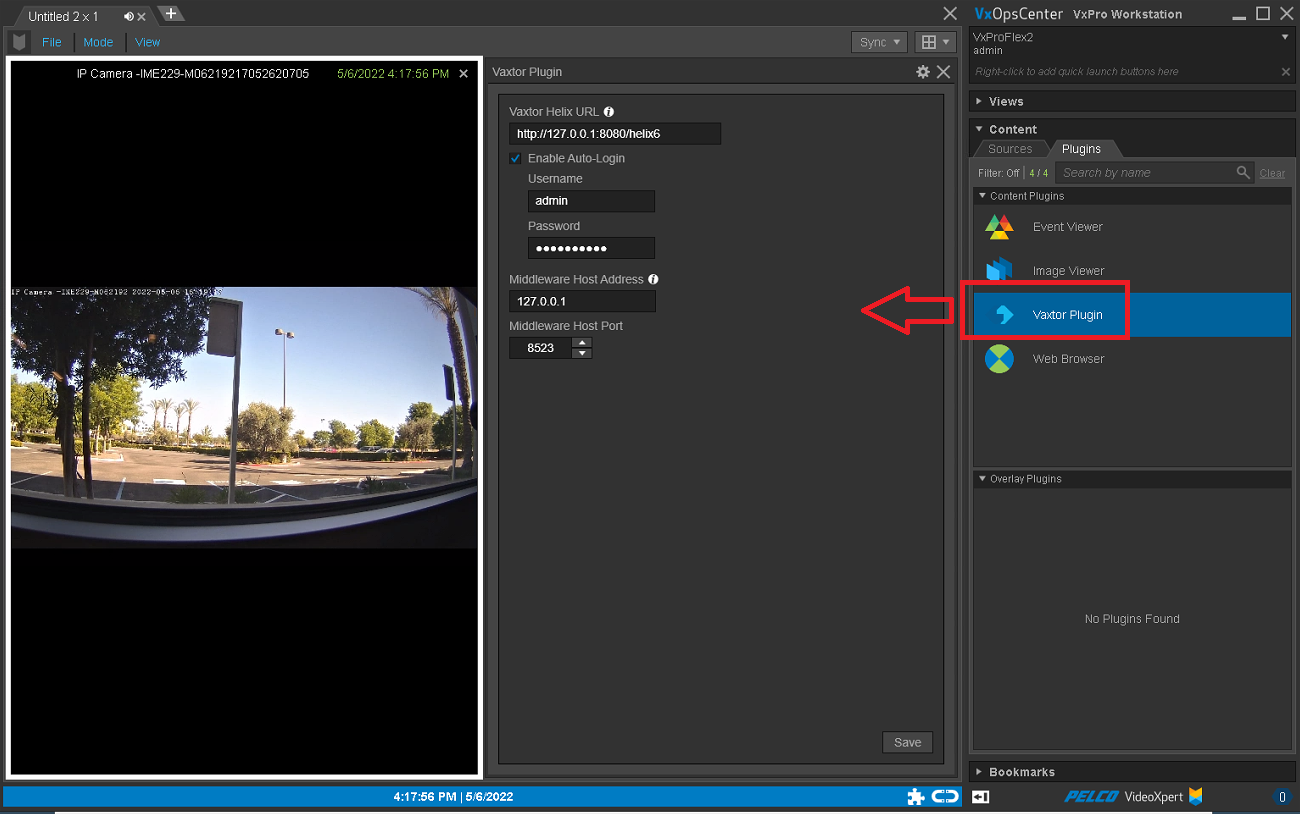This screenshot has width=1300, height=814.
Task: Open the layout grid dropdown
Action: pos(934,42)
